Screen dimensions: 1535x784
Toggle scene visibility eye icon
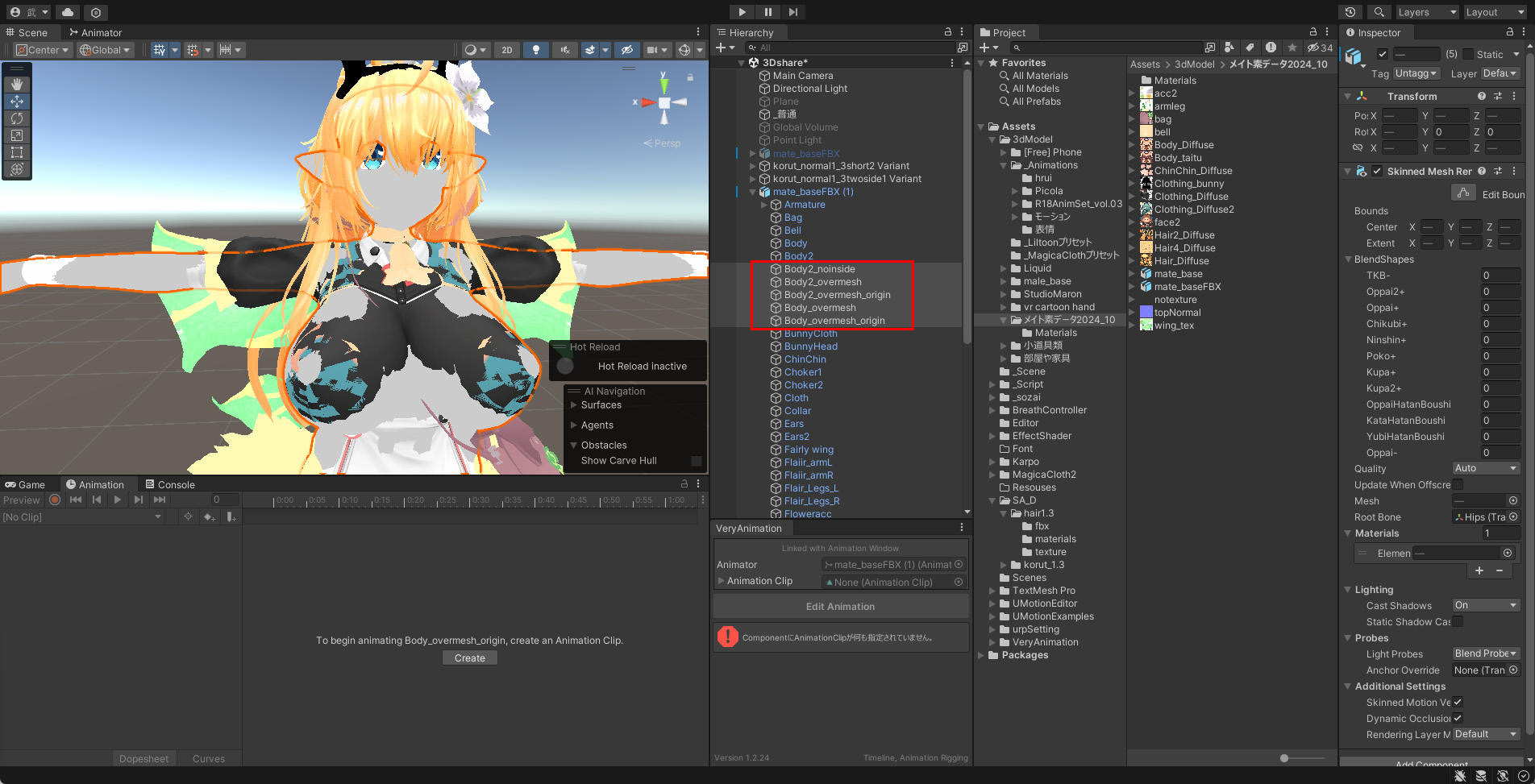click(627, 50)
